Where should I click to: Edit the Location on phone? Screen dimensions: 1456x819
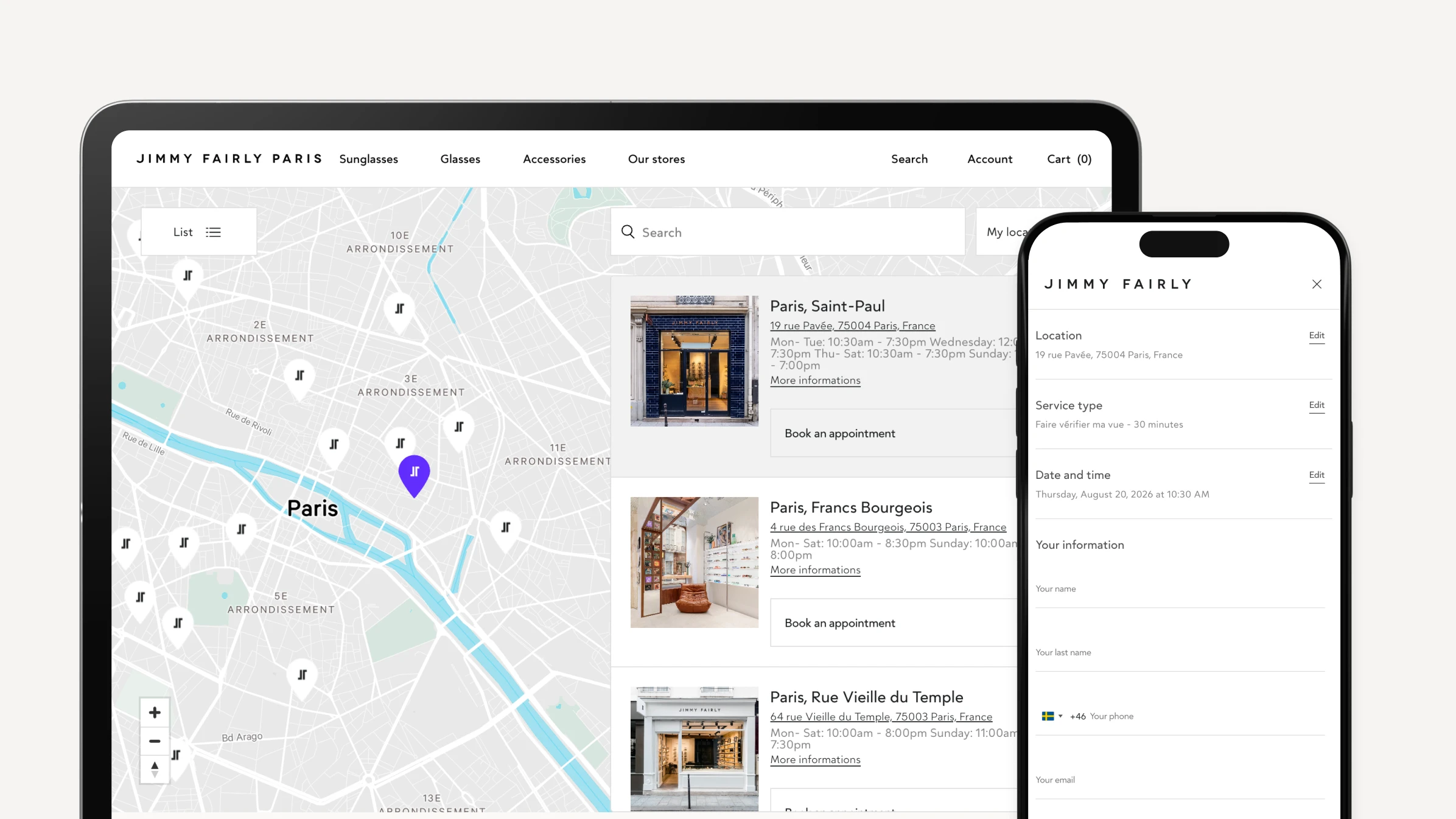click(x=1317, y=336)
